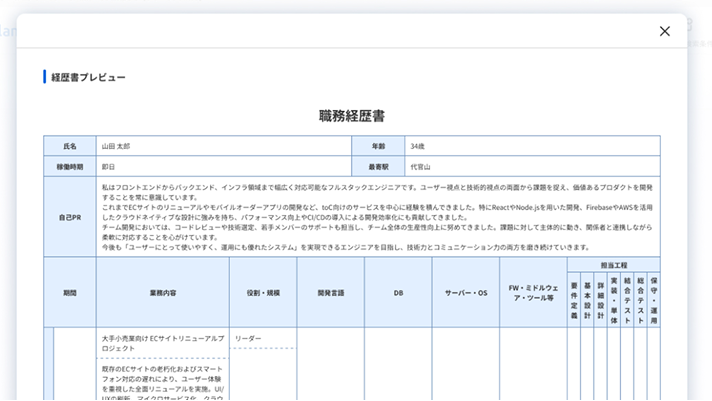Click the 基本設計 vertical header
This screenshot has width=712, height=401.
tap(587, 300)
